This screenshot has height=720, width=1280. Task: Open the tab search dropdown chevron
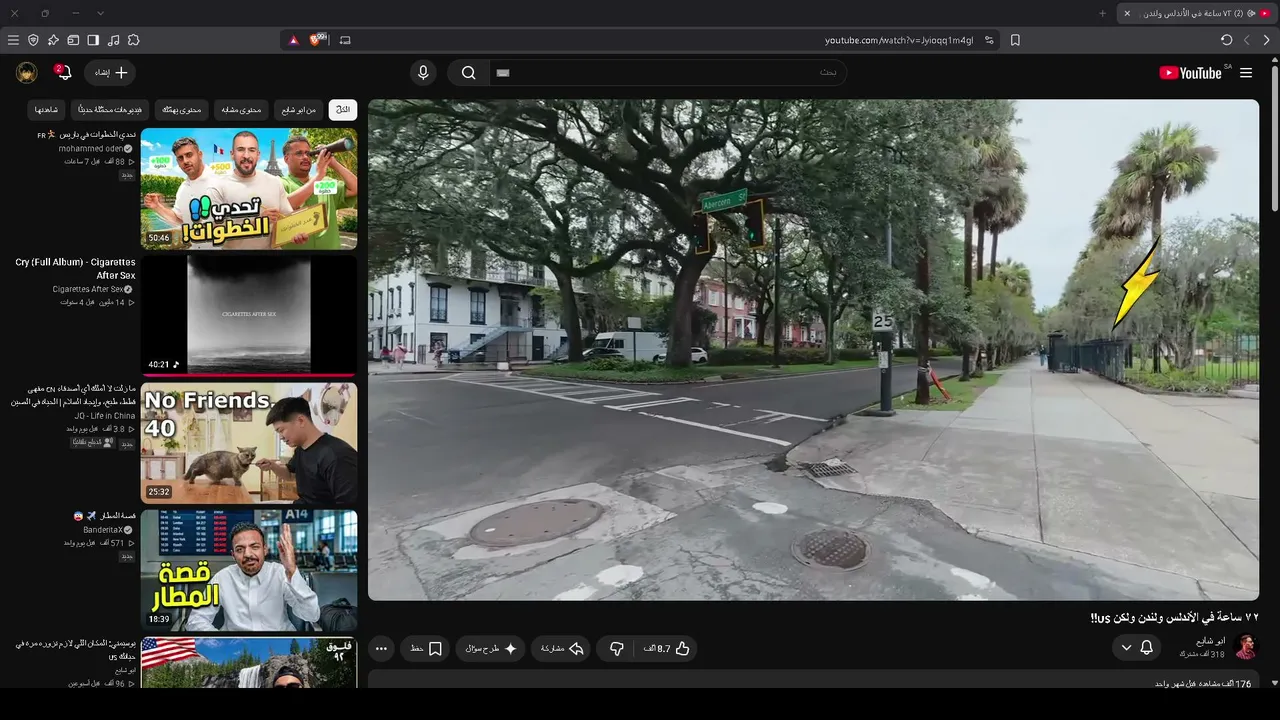100,13
